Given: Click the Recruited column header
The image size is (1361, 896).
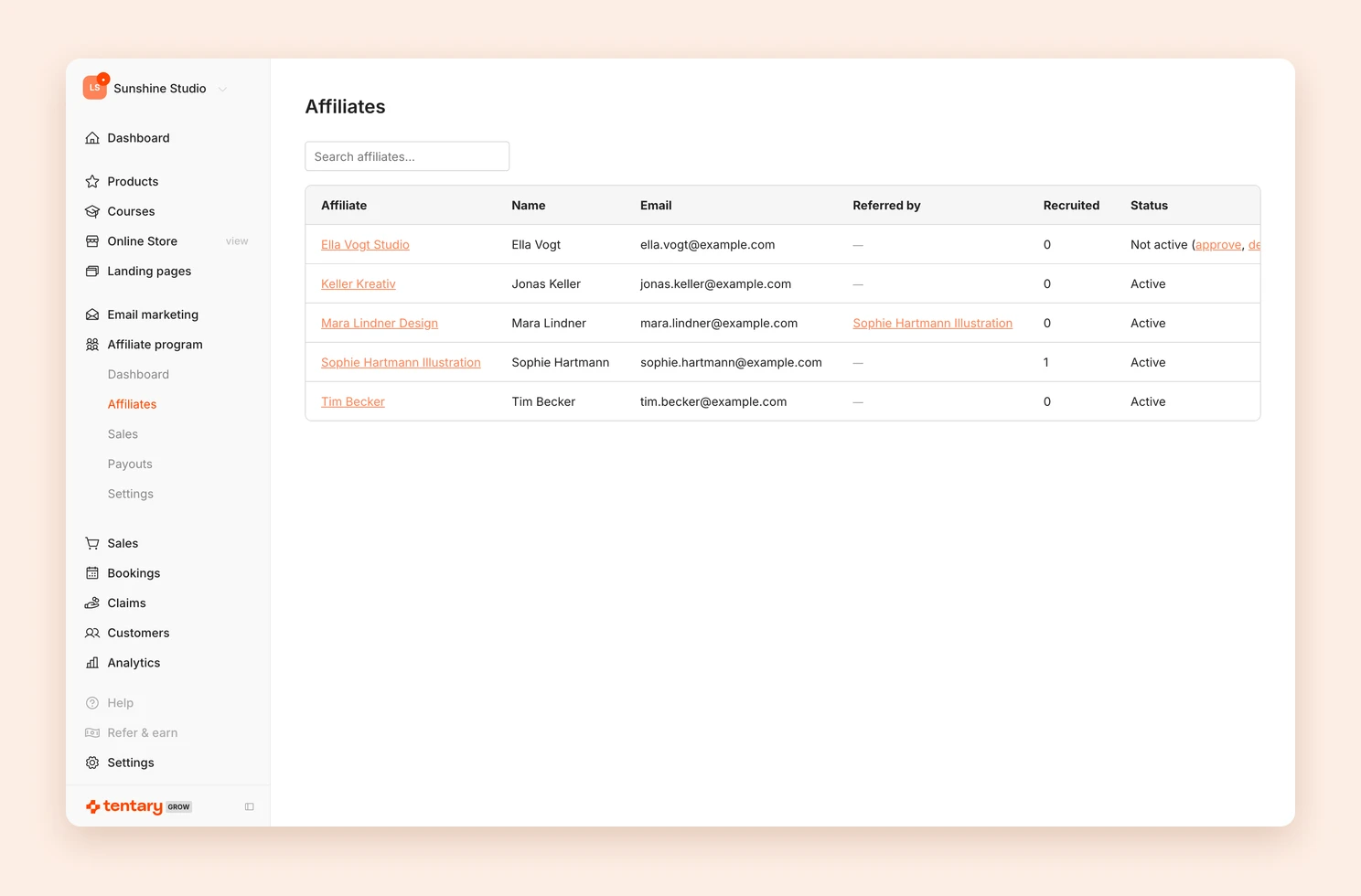Looking at the screenshot, I should pos(1071,206).
